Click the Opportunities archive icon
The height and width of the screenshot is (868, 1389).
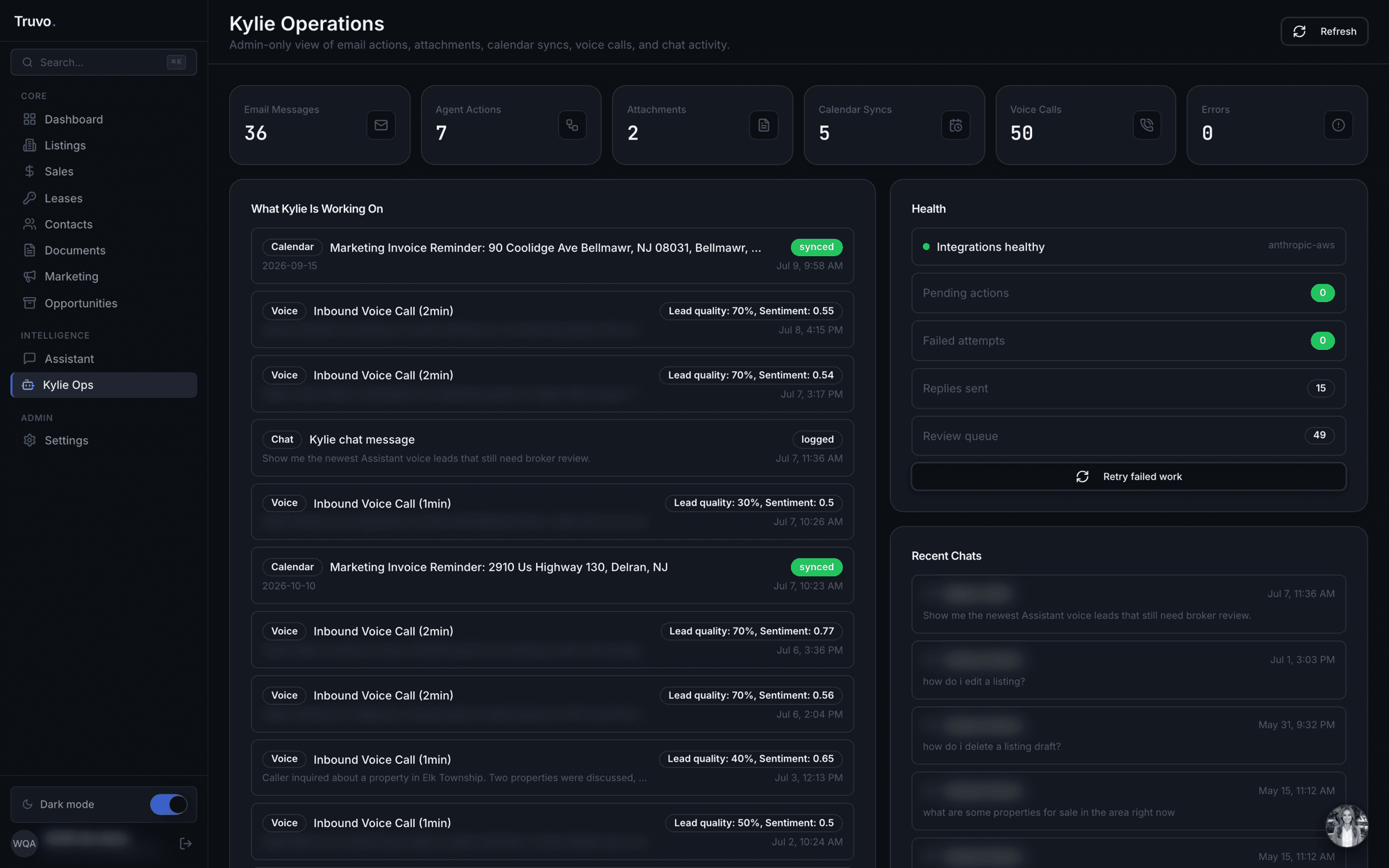tap(29, 303)
